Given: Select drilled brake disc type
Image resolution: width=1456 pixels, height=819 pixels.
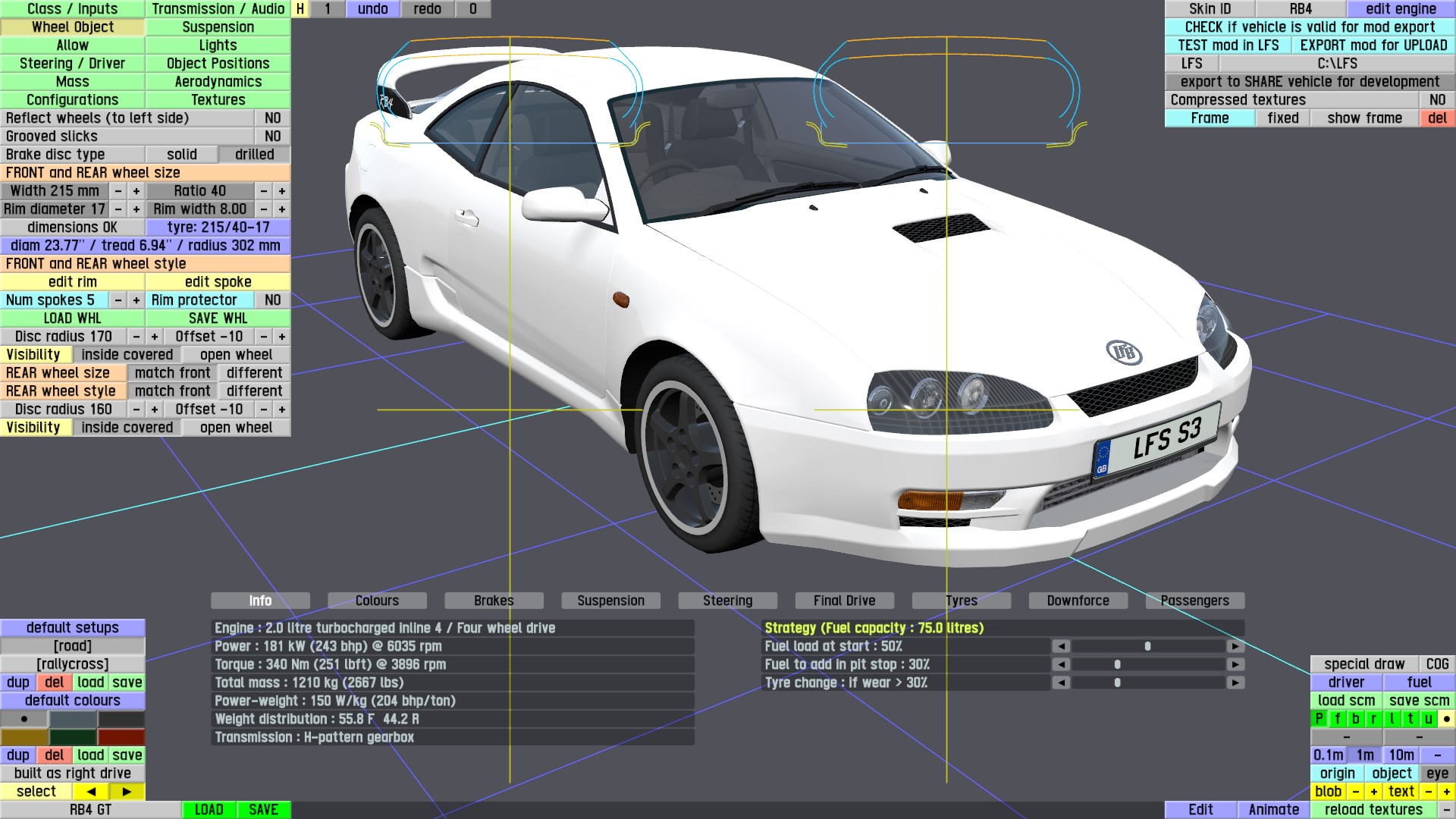Looking at the screenshot, I should pyautogui.click(x=254, y=155).
